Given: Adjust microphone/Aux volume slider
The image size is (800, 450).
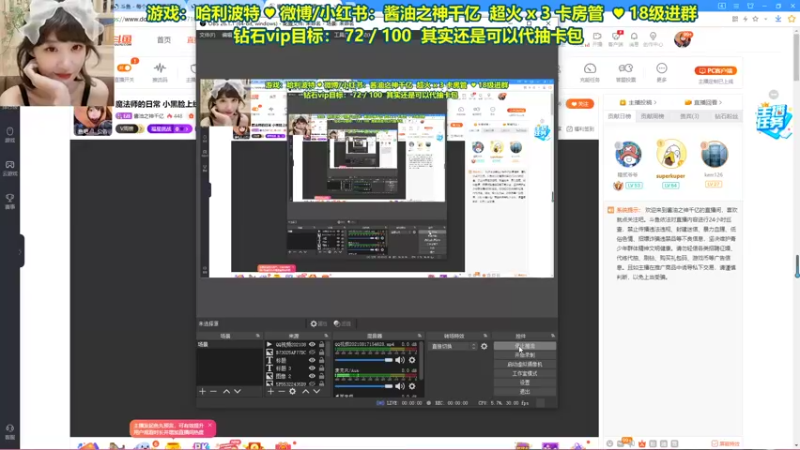Looking at the screenshot, I should tap(364, 386).
